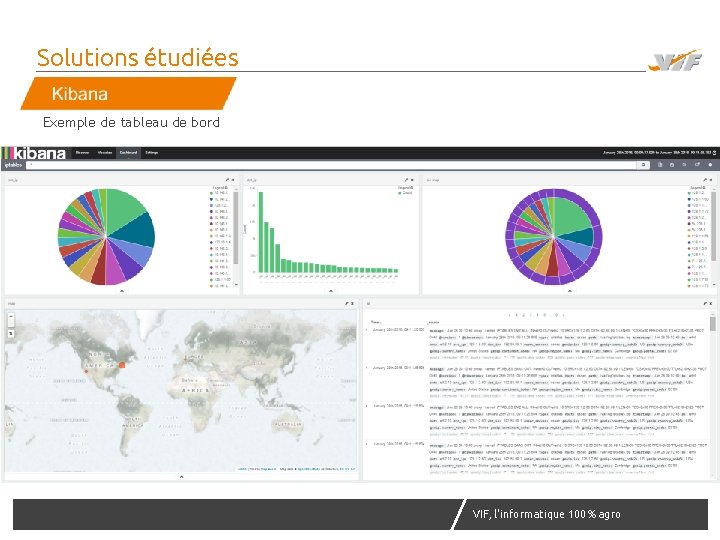
Task: Click first green legend swatch of left pie
Action: pyautogui.click(x=211, y=193)
